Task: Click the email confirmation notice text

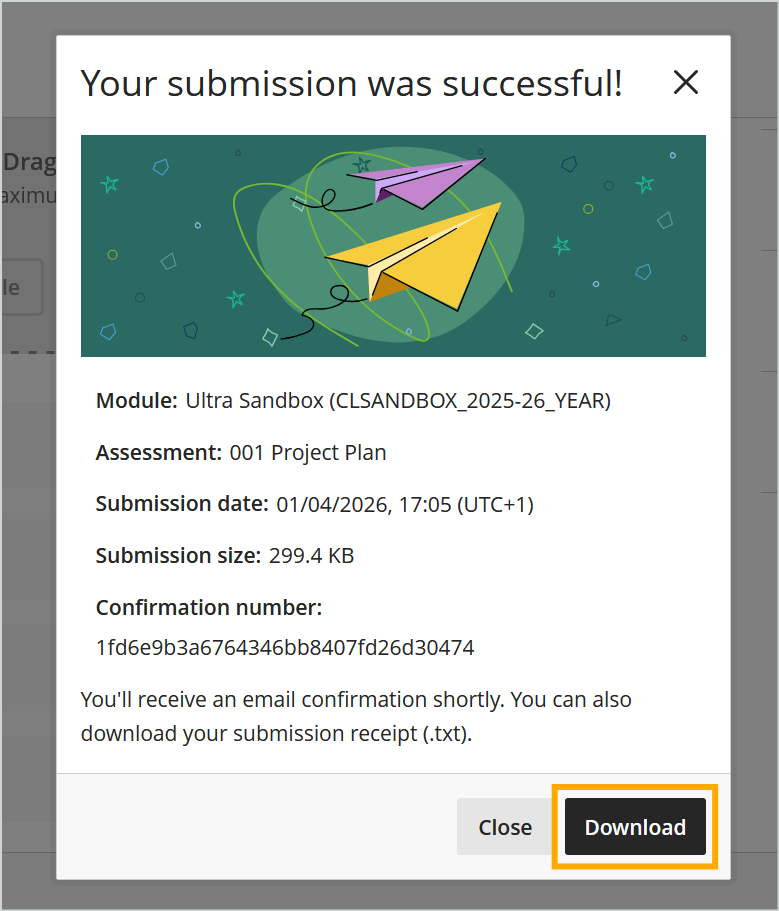Action: coord(356,716)
